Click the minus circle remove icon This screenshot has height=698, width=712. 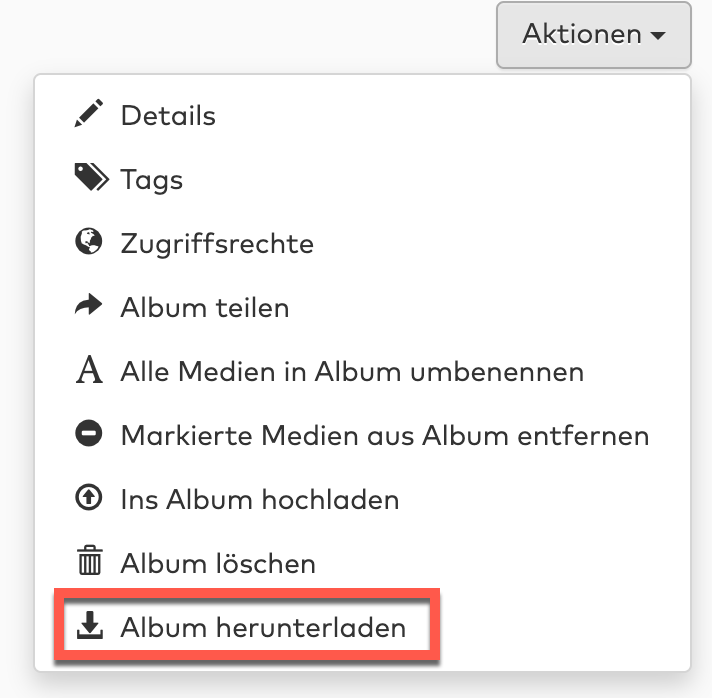point(89,435)
